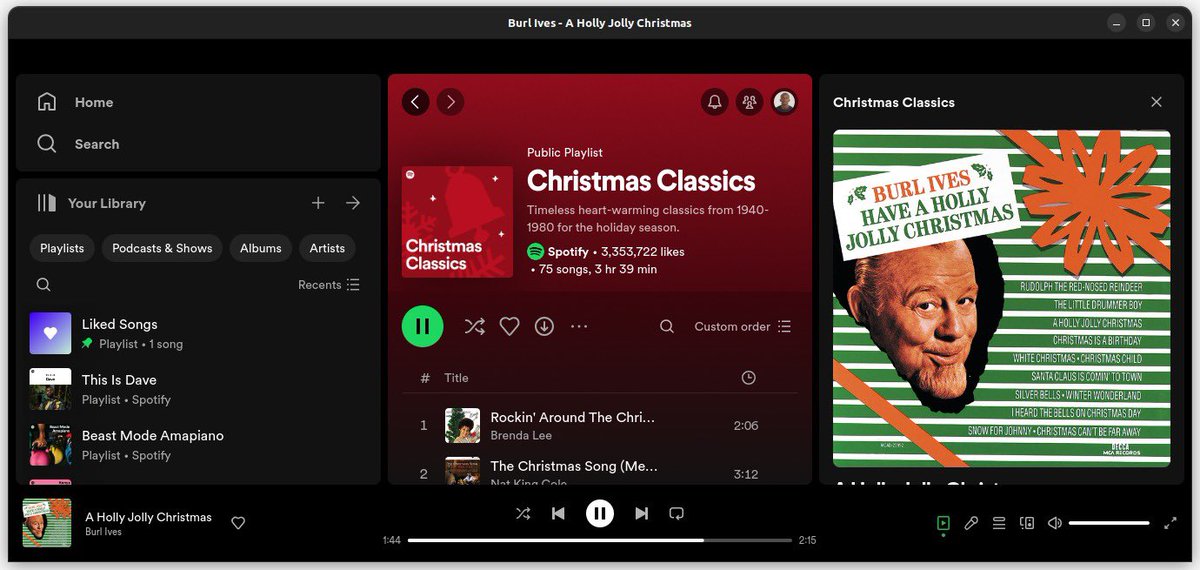Maximize the Spotify window

click(x=1146, y=22)
